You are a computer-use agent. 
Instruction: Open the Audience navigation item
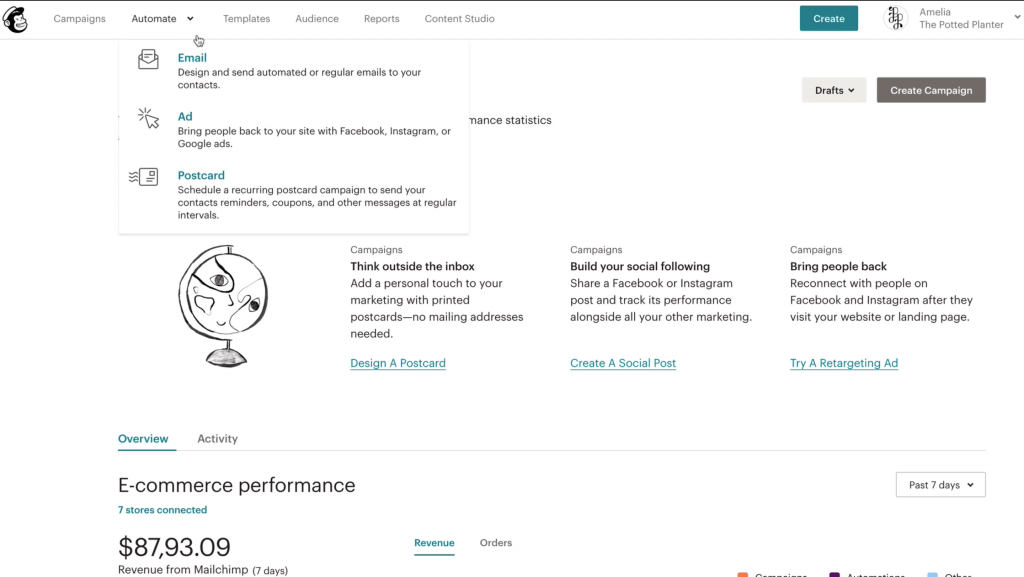click(x=317, y=19)
